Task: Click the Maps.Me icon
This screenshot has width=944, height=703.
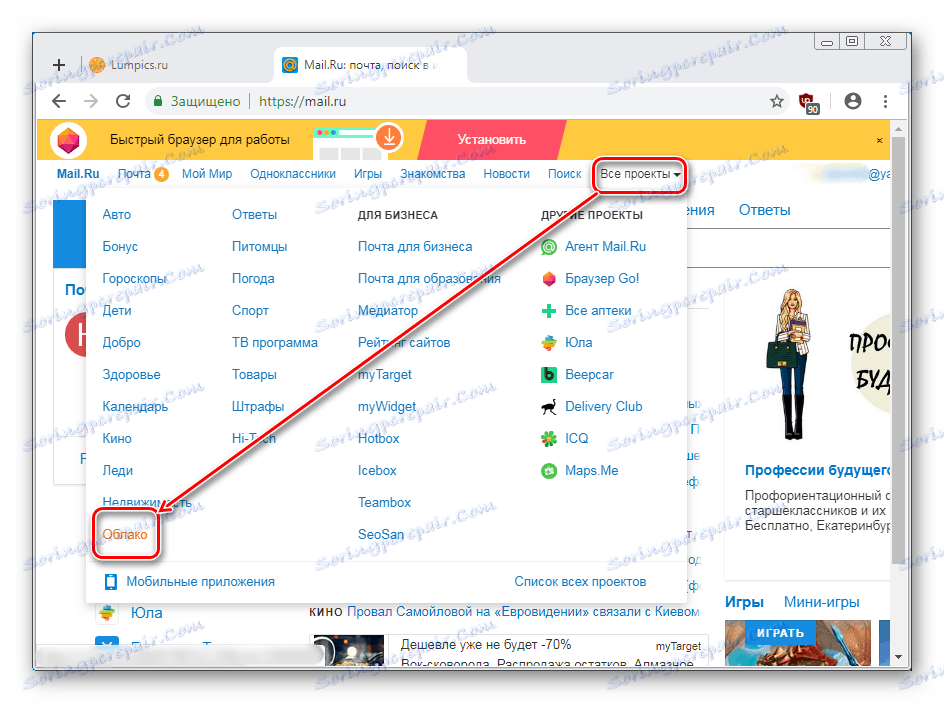Action: [548, 471]
